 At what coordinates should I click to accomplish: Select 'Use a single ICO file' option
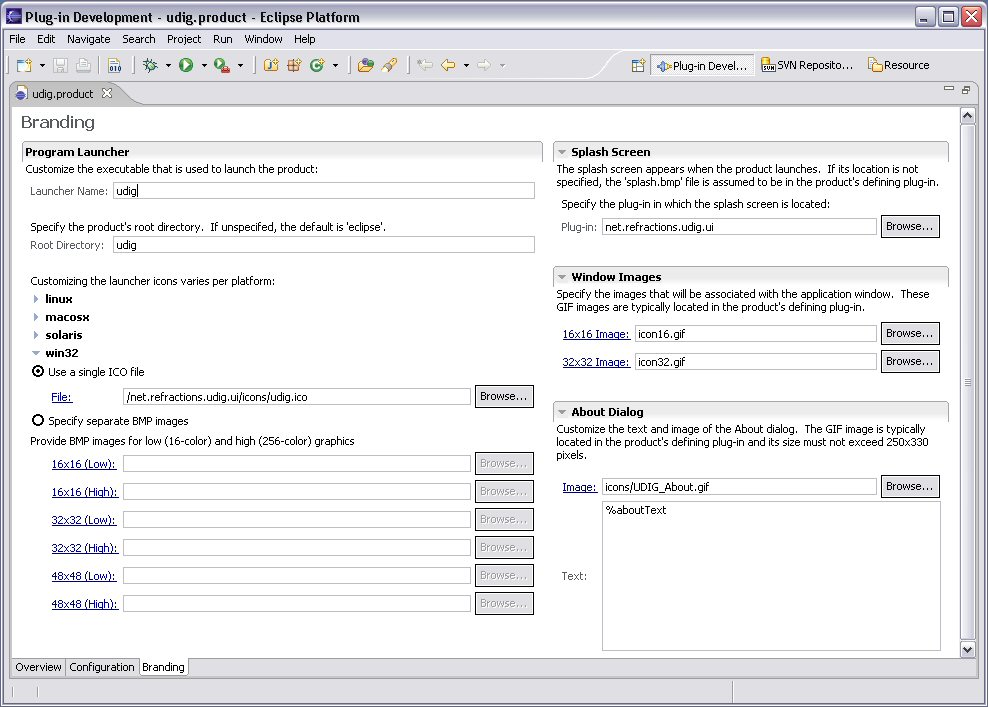(39, 372)
